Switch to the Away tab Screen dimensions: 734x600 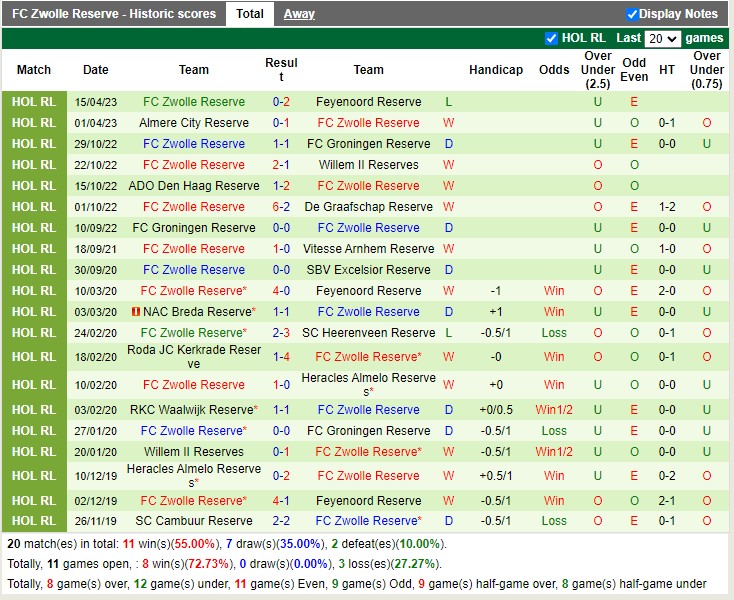point(299,14)
